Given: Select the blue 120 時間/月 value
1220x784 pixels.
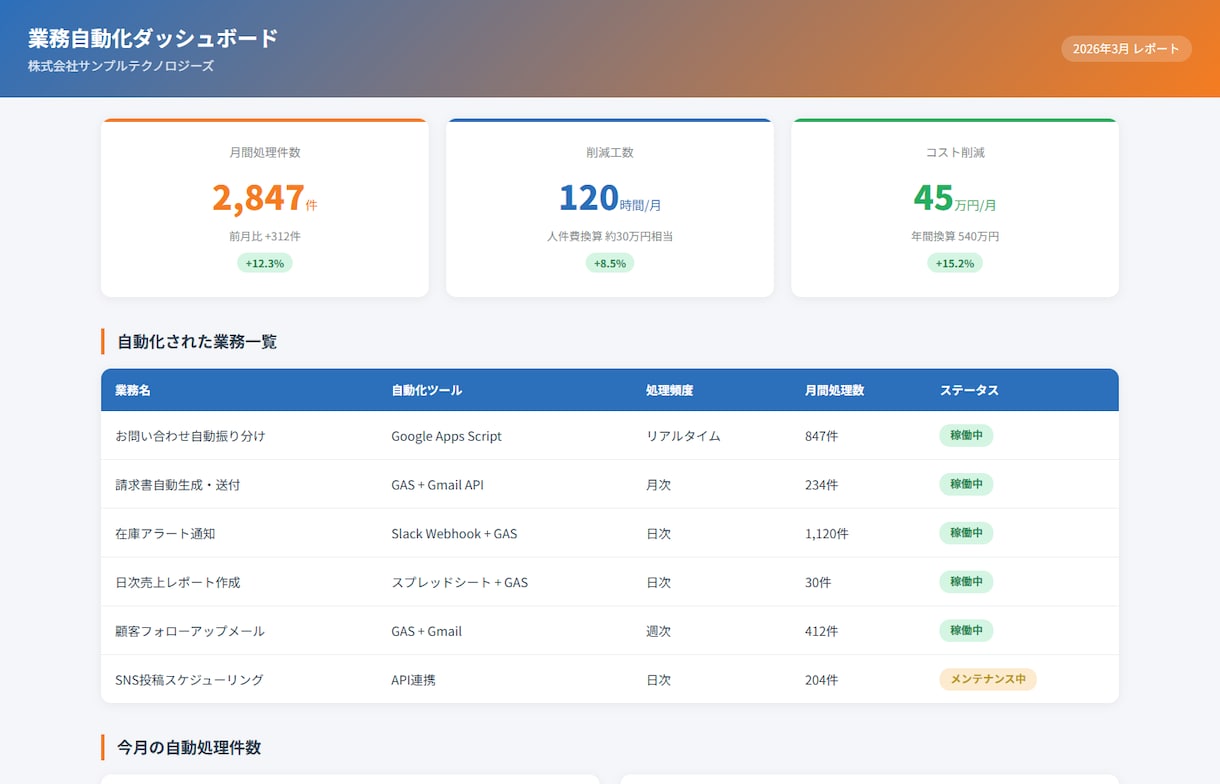Looking at the screenshot, I should 610,198.
